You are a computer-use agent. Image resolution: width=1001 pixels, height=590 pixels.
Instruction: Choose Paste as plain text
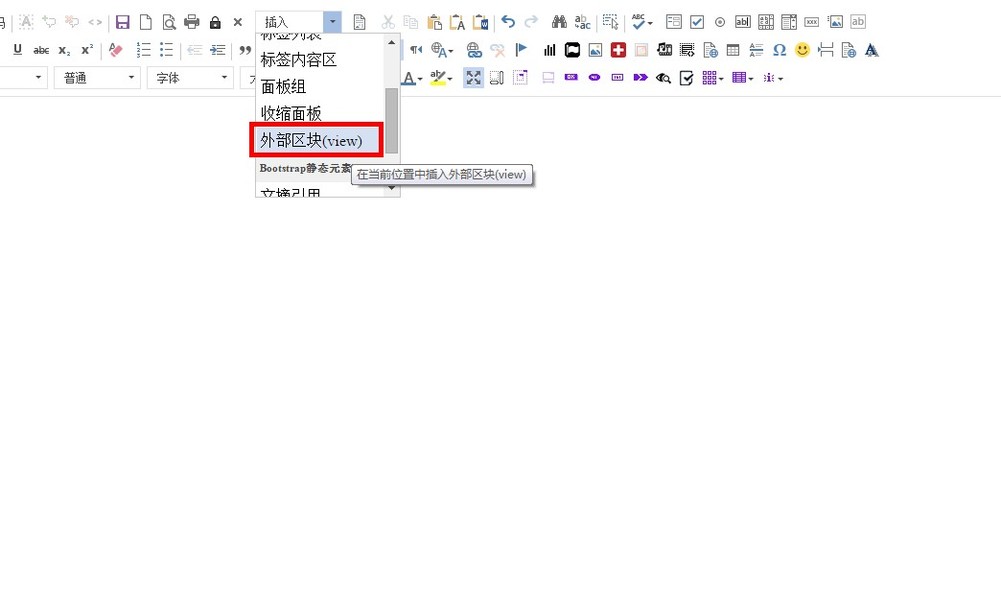click(457, 22)
